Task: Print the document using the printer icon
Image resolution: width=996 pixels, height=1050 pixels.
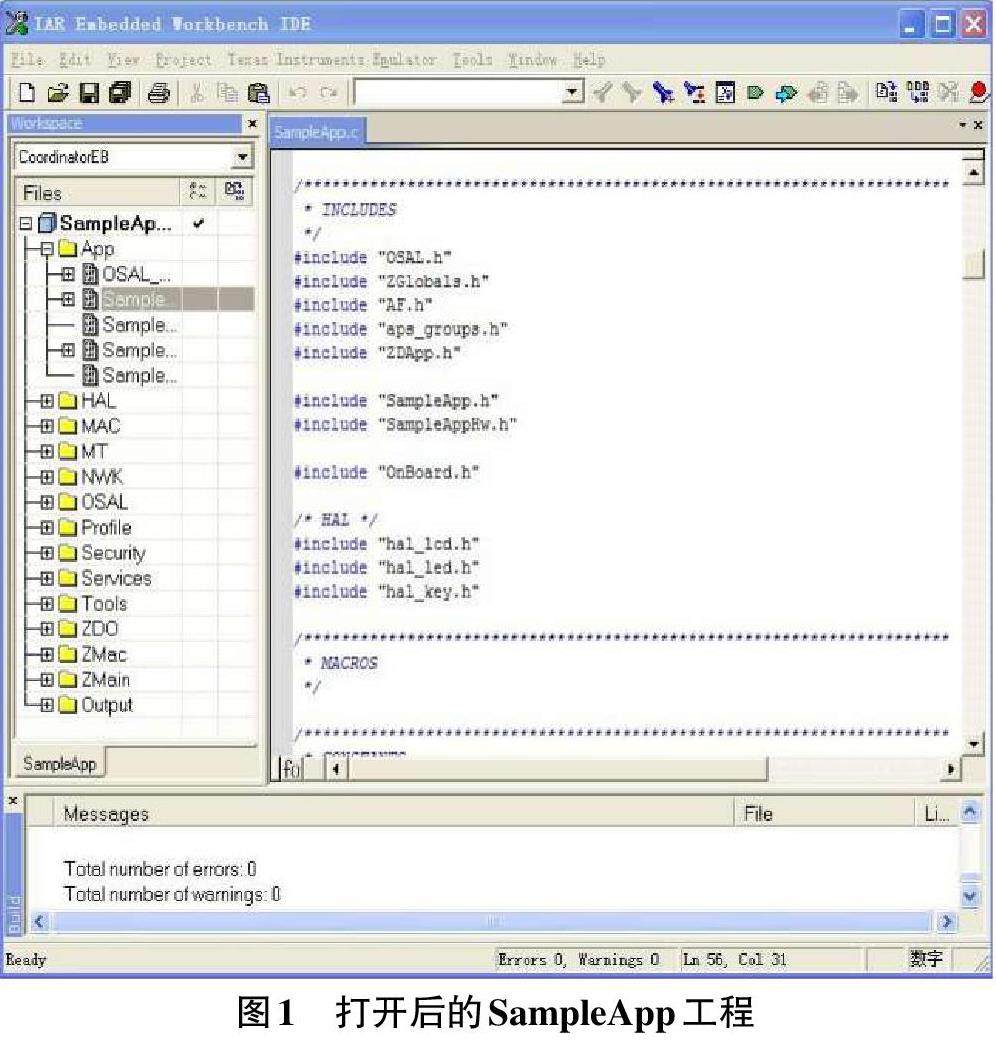Action: click(x=158, y=92)
